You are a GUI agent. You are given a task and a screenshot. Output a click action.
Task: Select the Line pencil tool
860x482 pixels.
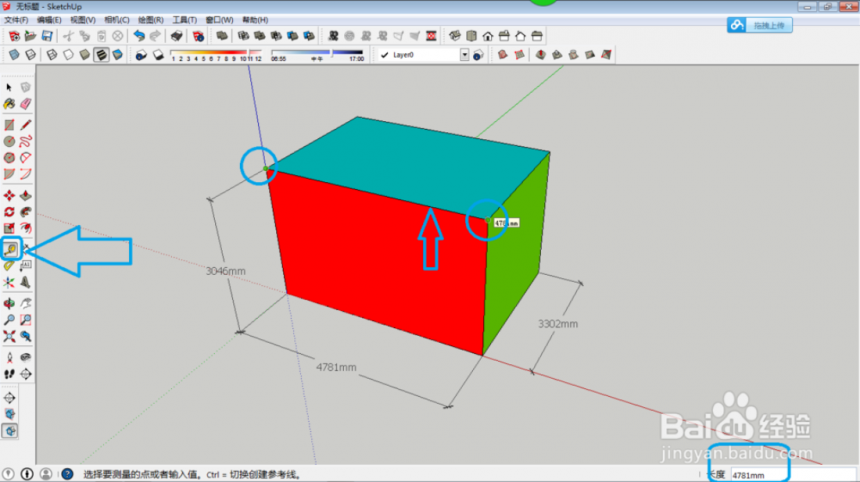[x=26, y=125]
